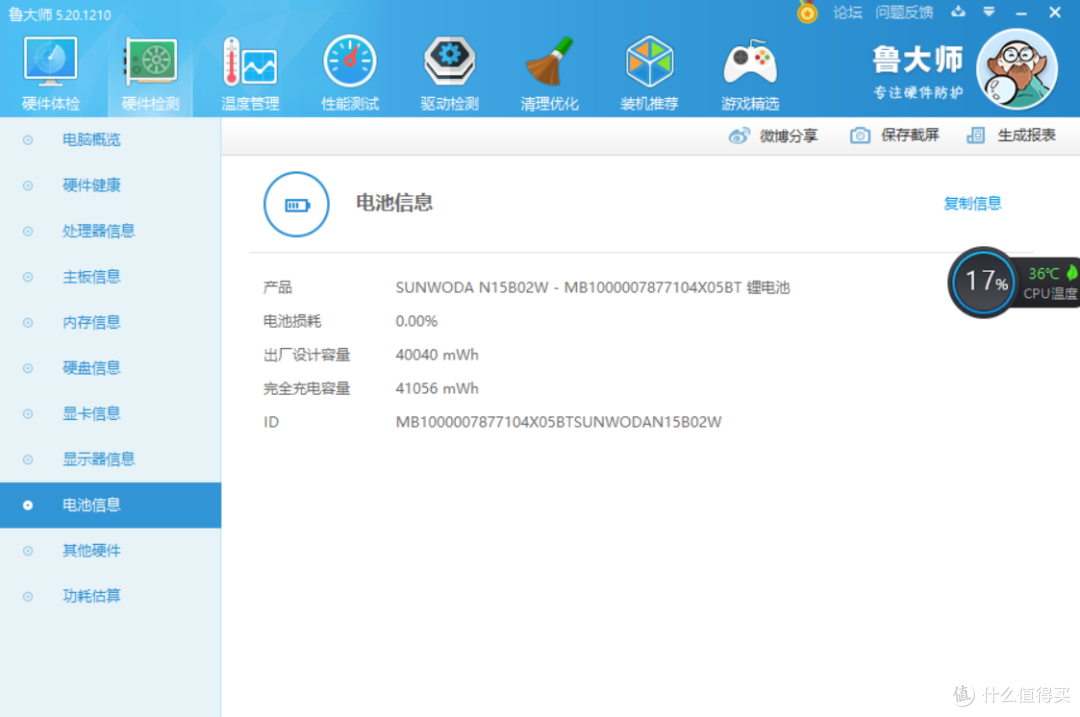The height and width of the screenshot is (717, 1080).
Task: Click the 完全充电容量 field label
Action: pos(307,388)
